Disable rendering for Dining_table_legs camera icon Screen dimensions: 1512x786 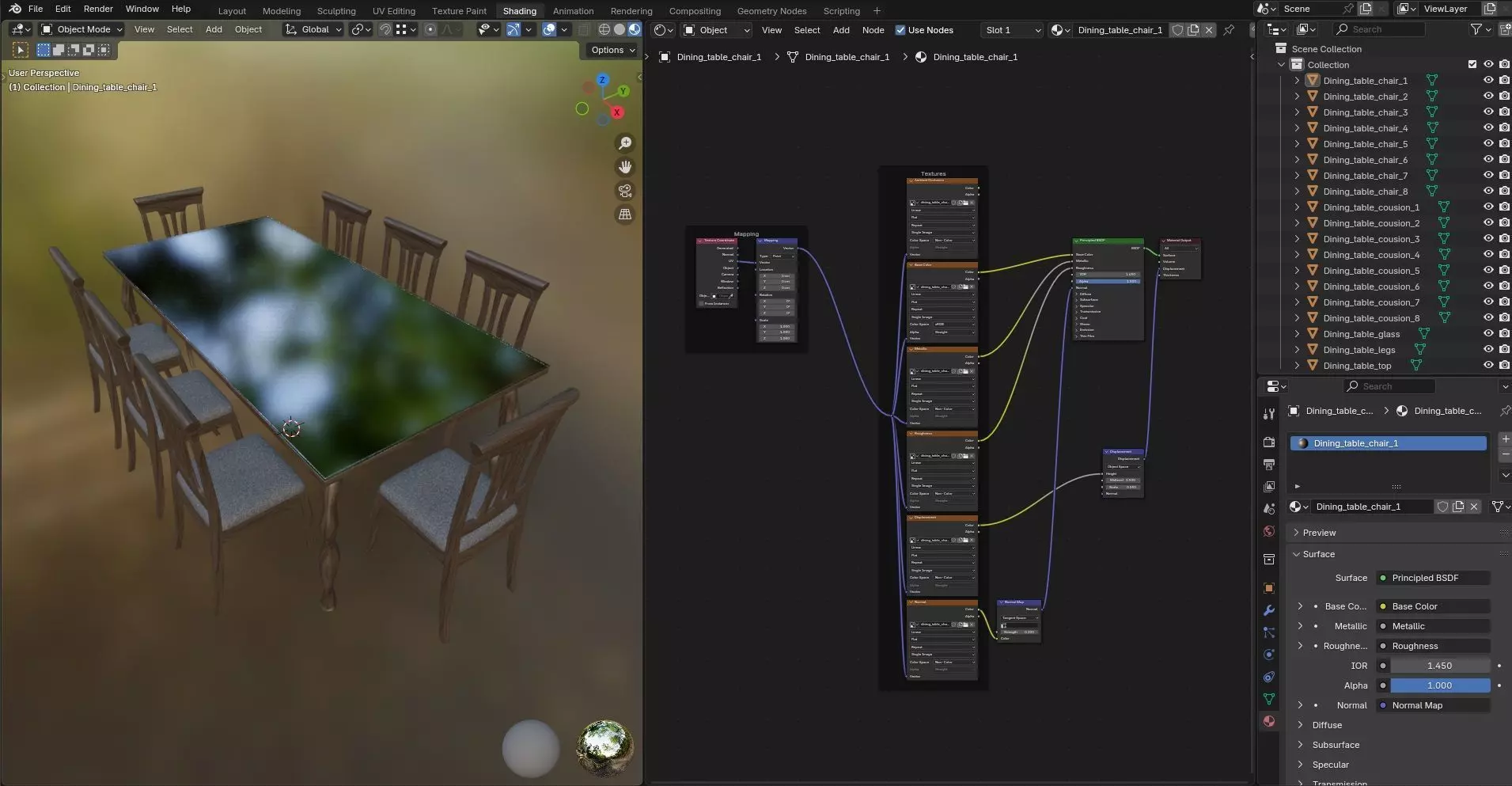pos(1504,350)
